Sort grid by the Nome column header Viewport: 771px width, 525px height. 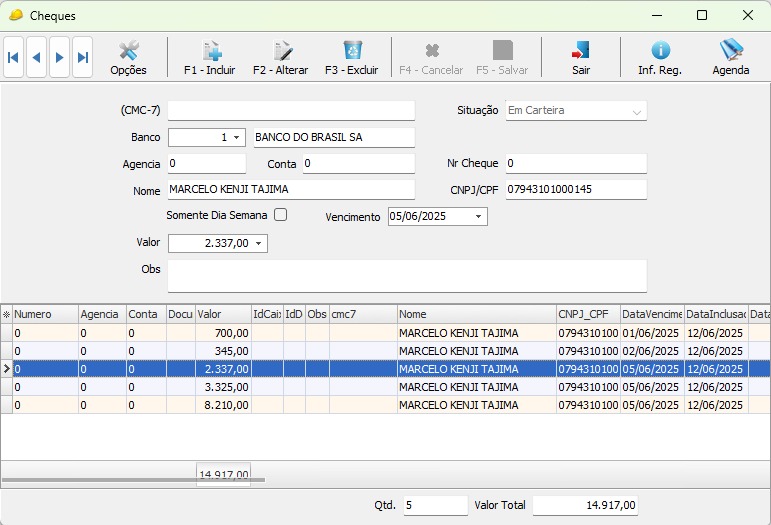point(476,314)
